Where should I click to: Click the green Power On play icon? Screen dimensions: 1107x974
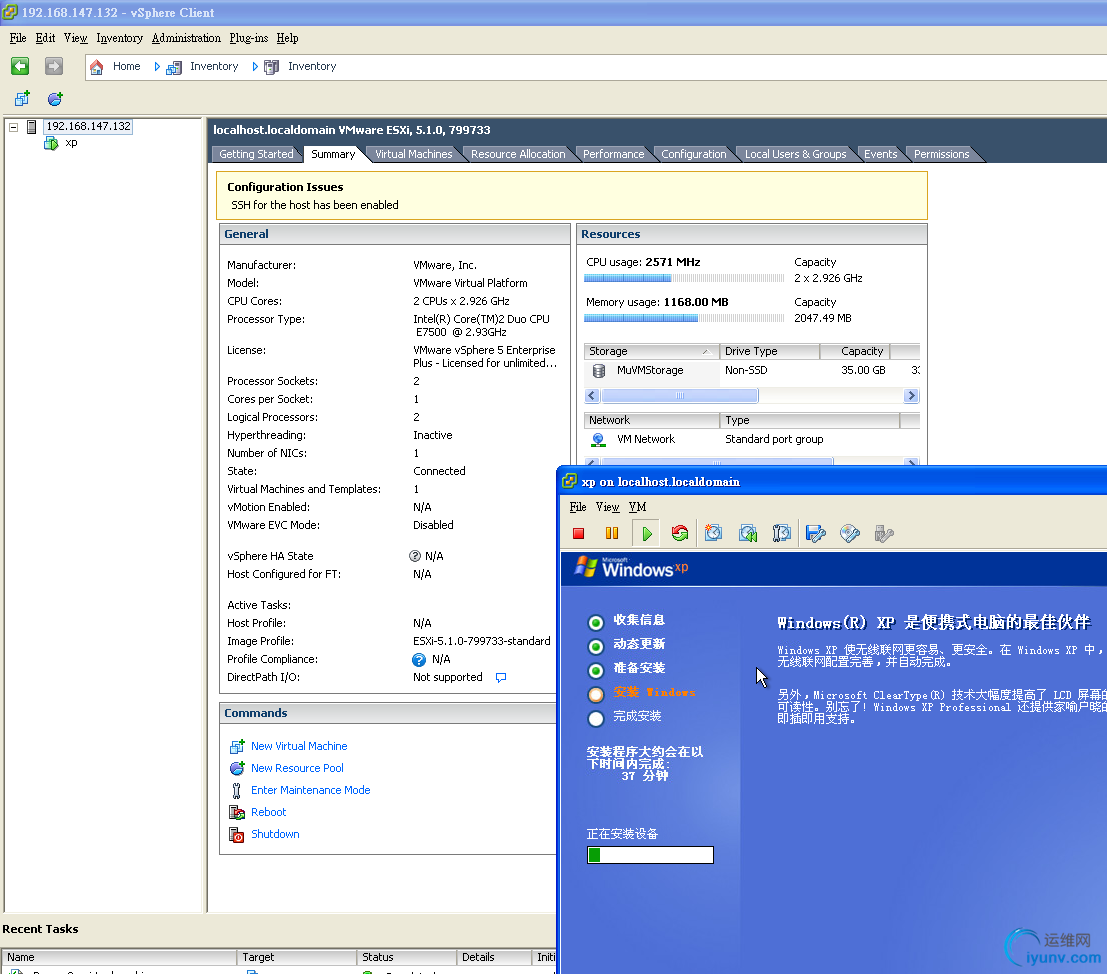[x=647, y=534]
